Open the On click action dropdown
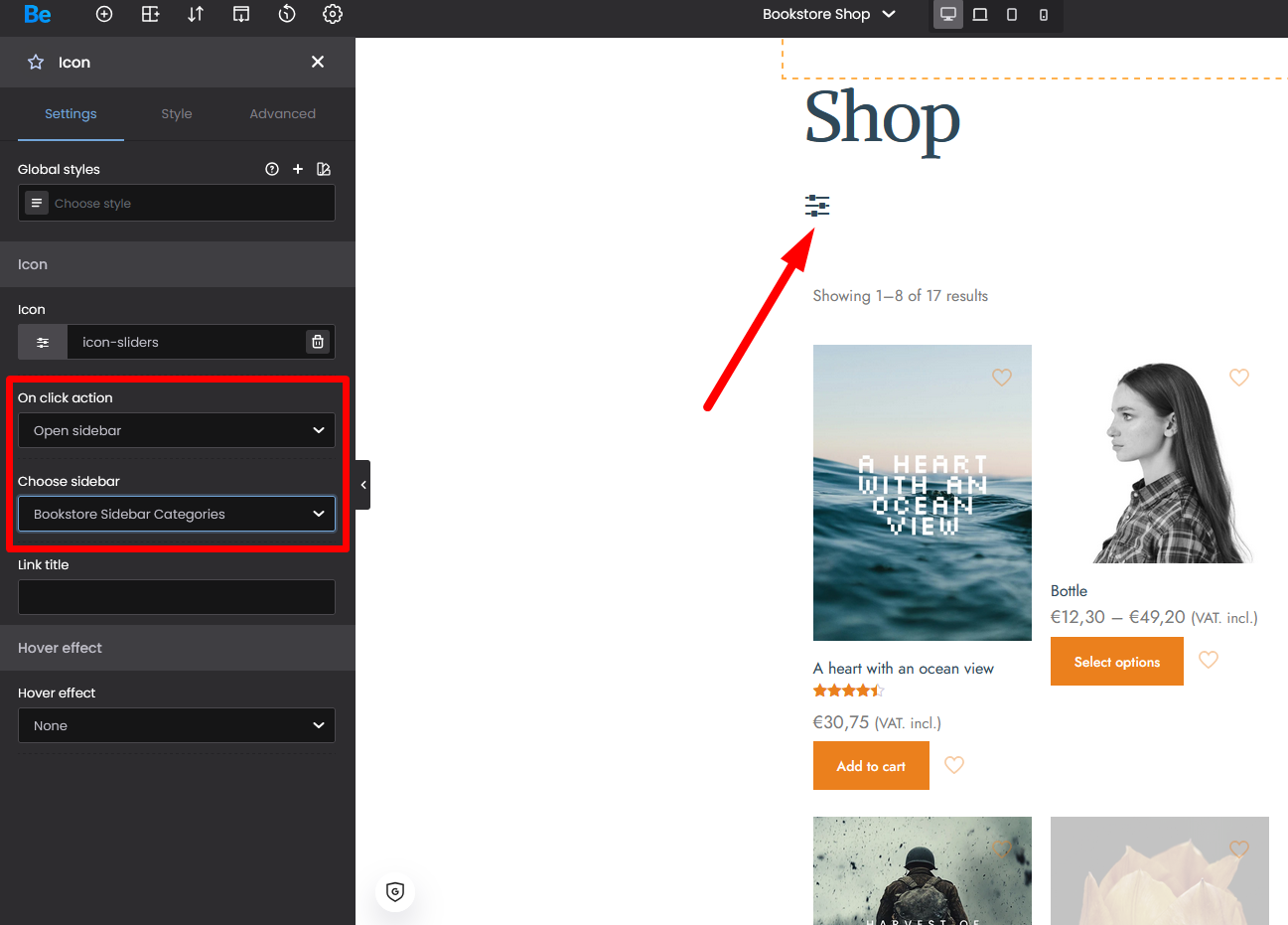This screenshot has width=1288, height=925. 177,430
